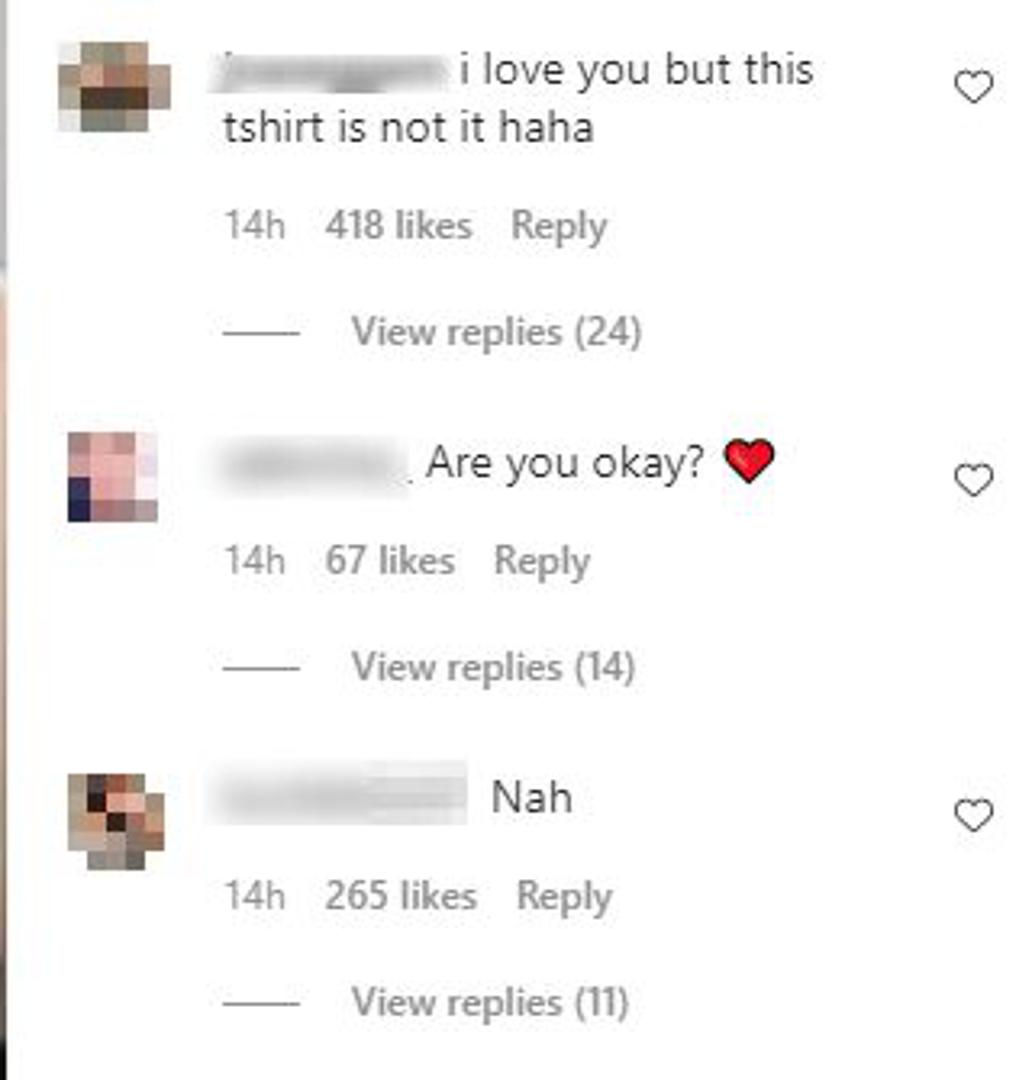Screen dimensions: 1032x1080
Task: Expand View replies (24)
Action: (496, 332)
